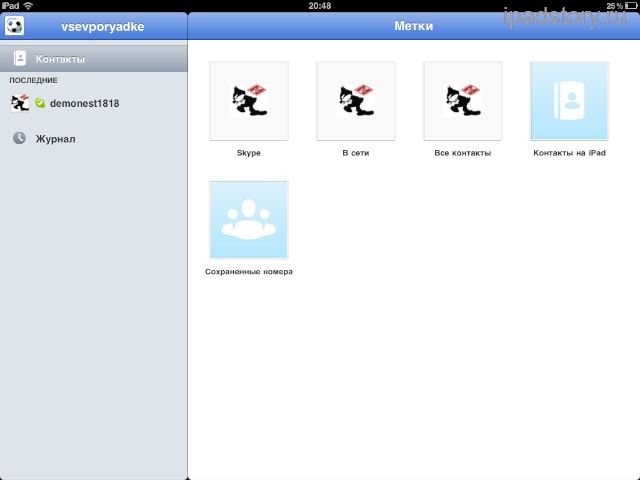Tap the battery indicator icon
The height and width of the screenshot is (480, 640).
pos(631,6)
